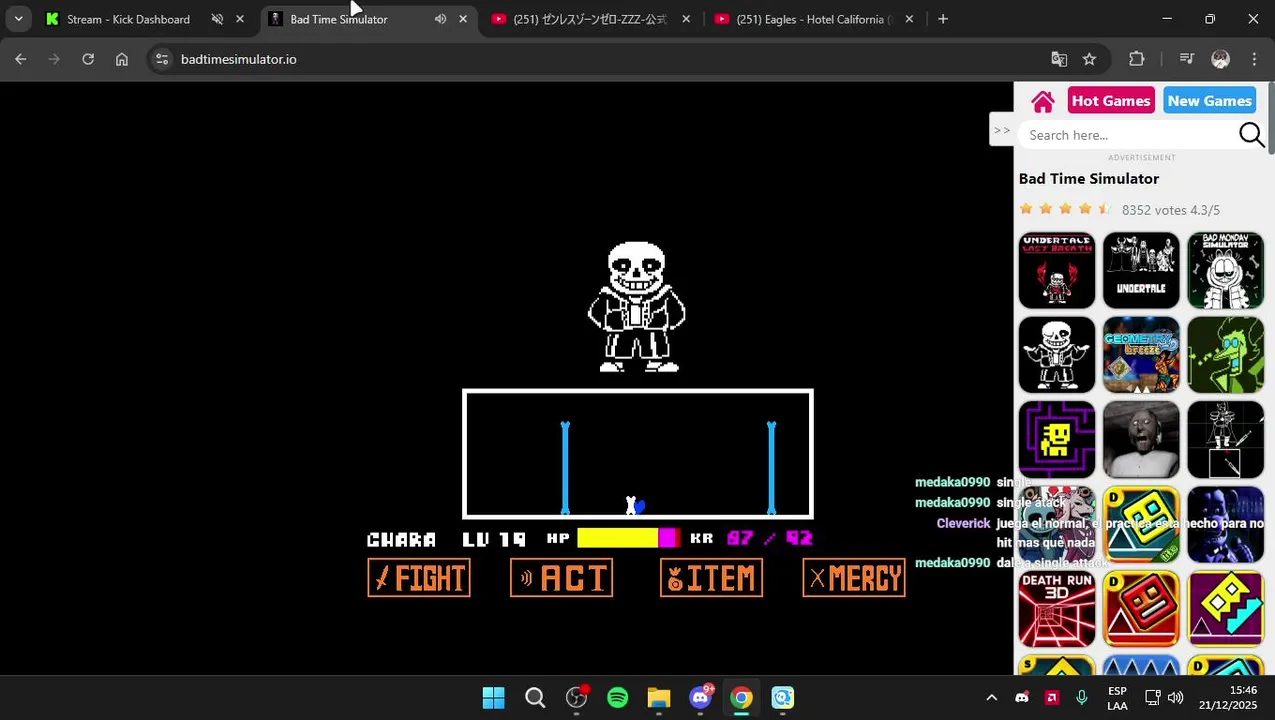Open a new browser tab
The height and width of the screenshot is (720, 1275).
[942, 19]
